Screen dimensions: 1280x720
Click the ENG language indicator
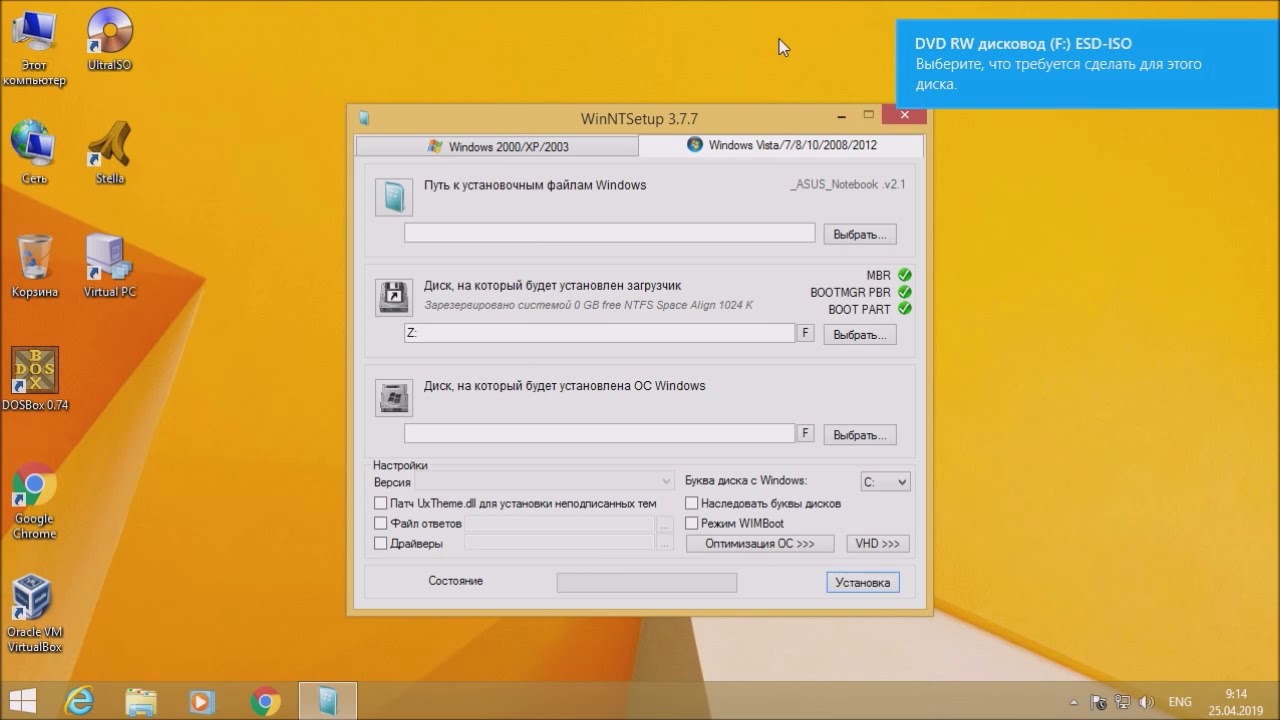pyautogui.click(x=1180, y=702)
